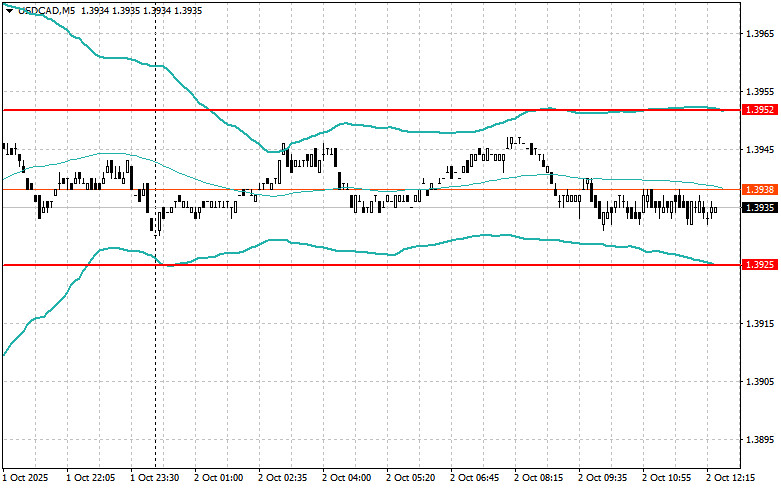Click the 2 Oct 06:45 time label
The height and width of the screenshot is (489, 781).
[475, 478]
